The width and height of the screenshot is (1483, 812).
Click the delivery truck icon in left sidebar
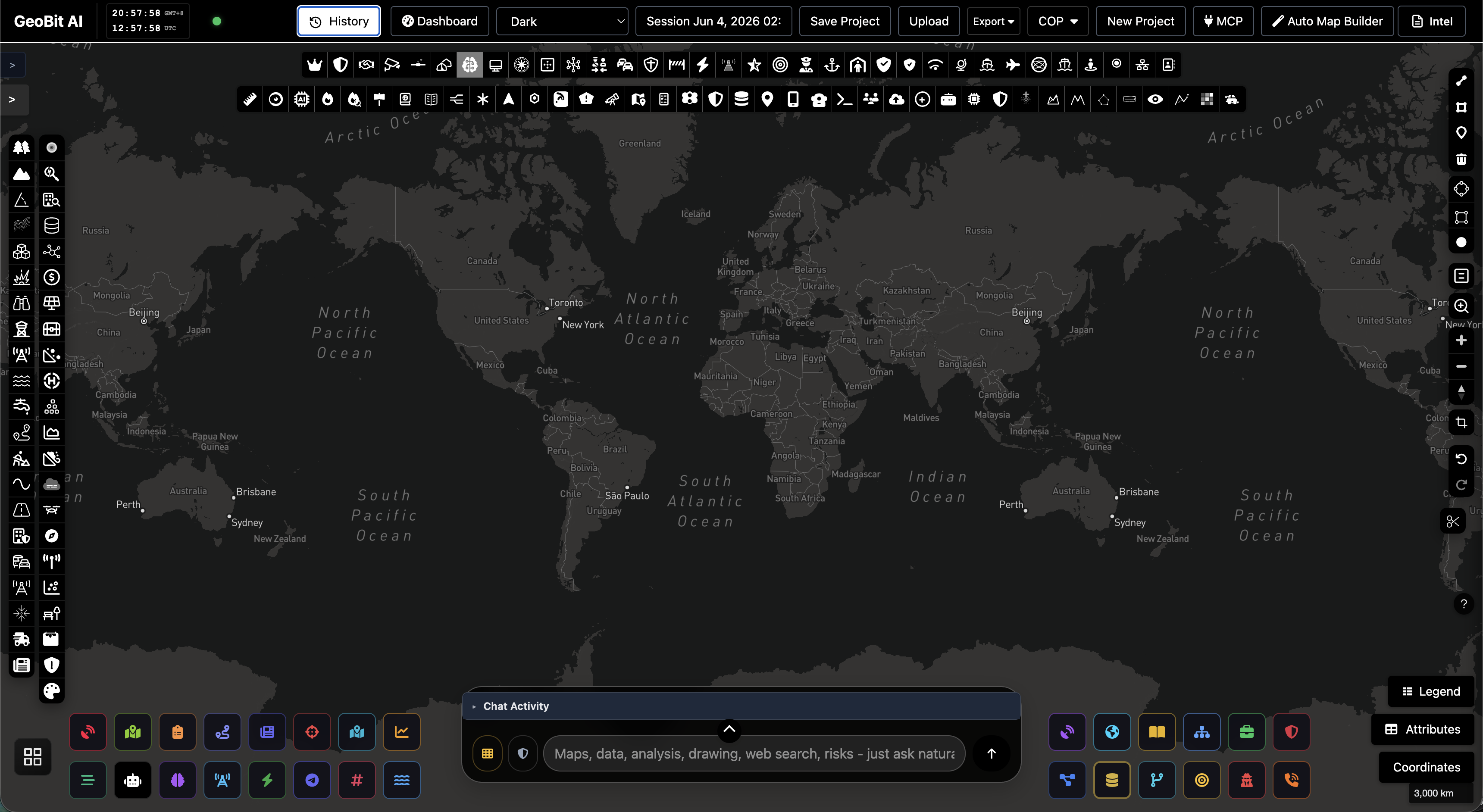(x=21, y=639)
